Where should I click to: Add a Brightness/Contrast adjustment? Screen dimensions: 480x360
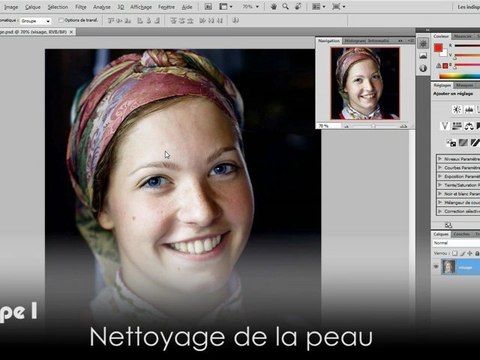[x=456, y=109]
